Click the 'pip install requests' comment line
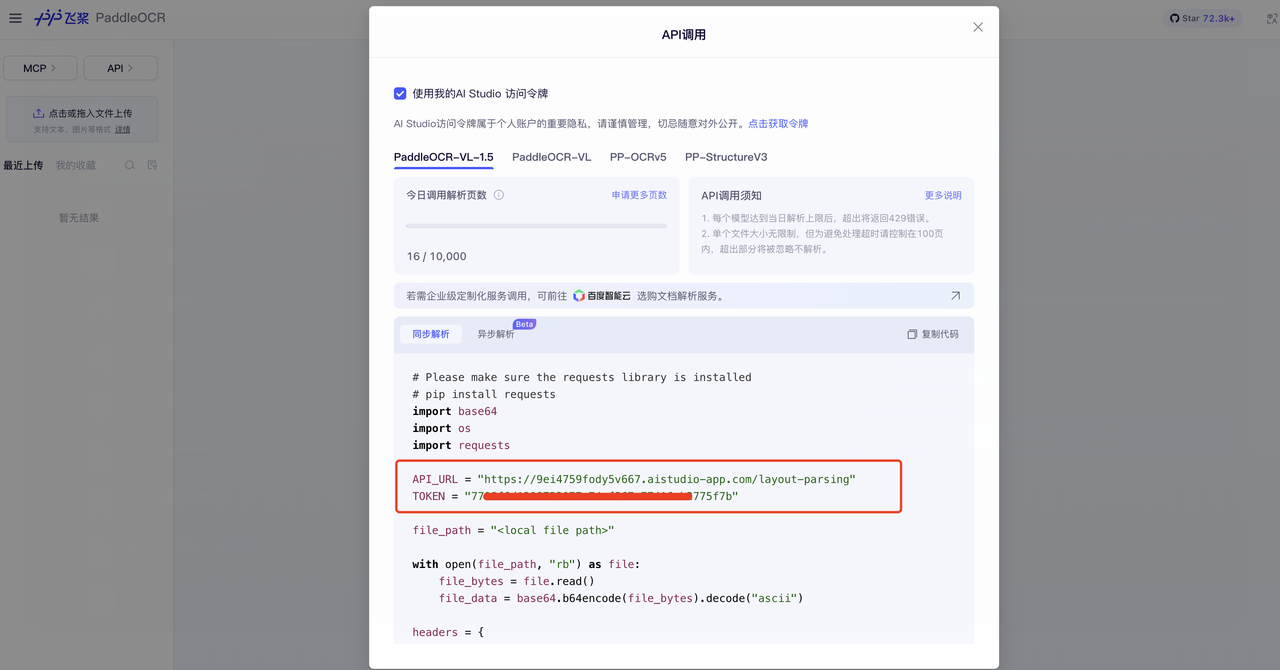The height and width of the screenshot is (670, 1280). point(484,394)
